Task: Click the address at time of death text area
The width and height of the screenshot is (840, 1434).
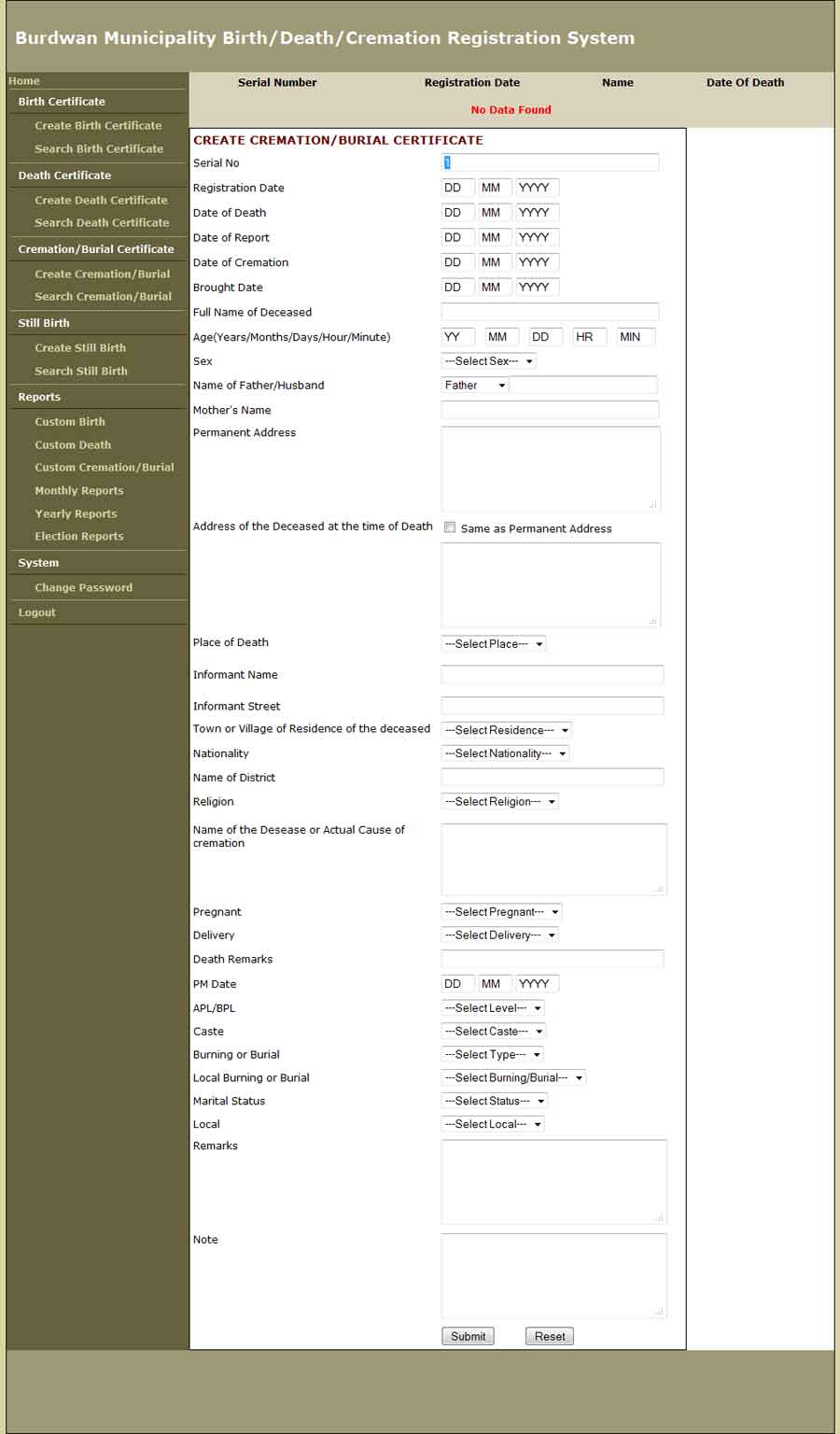Action: [x=551, y=584]
